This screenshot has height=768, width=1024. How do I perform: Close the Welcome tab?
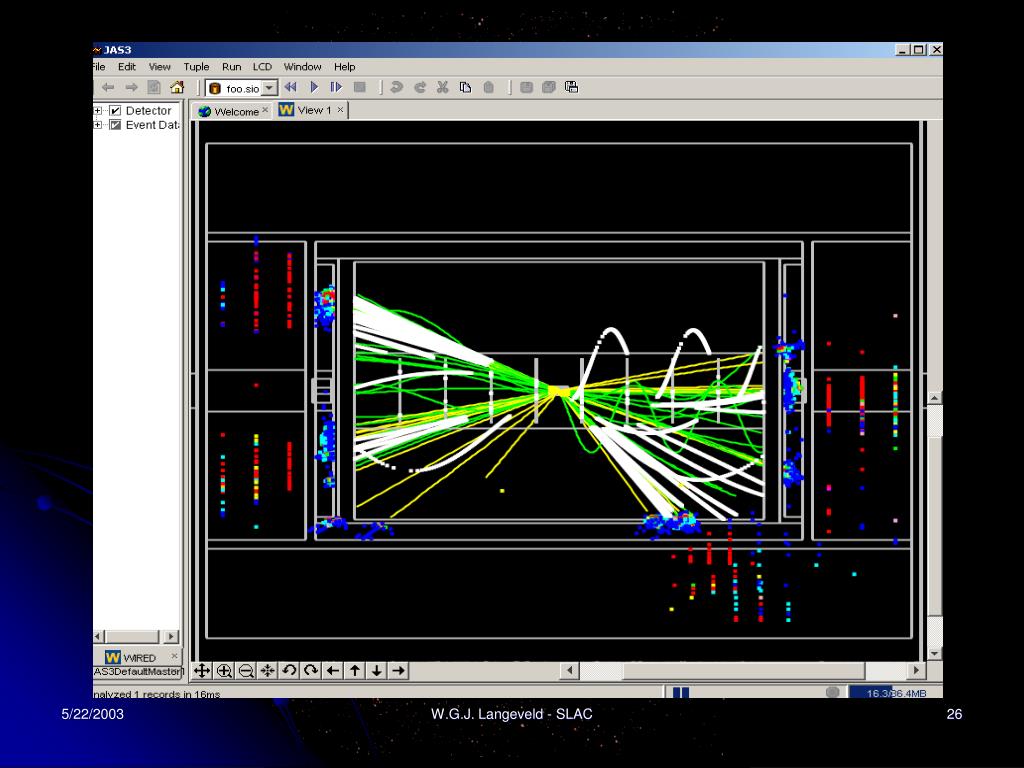(265, 110)
